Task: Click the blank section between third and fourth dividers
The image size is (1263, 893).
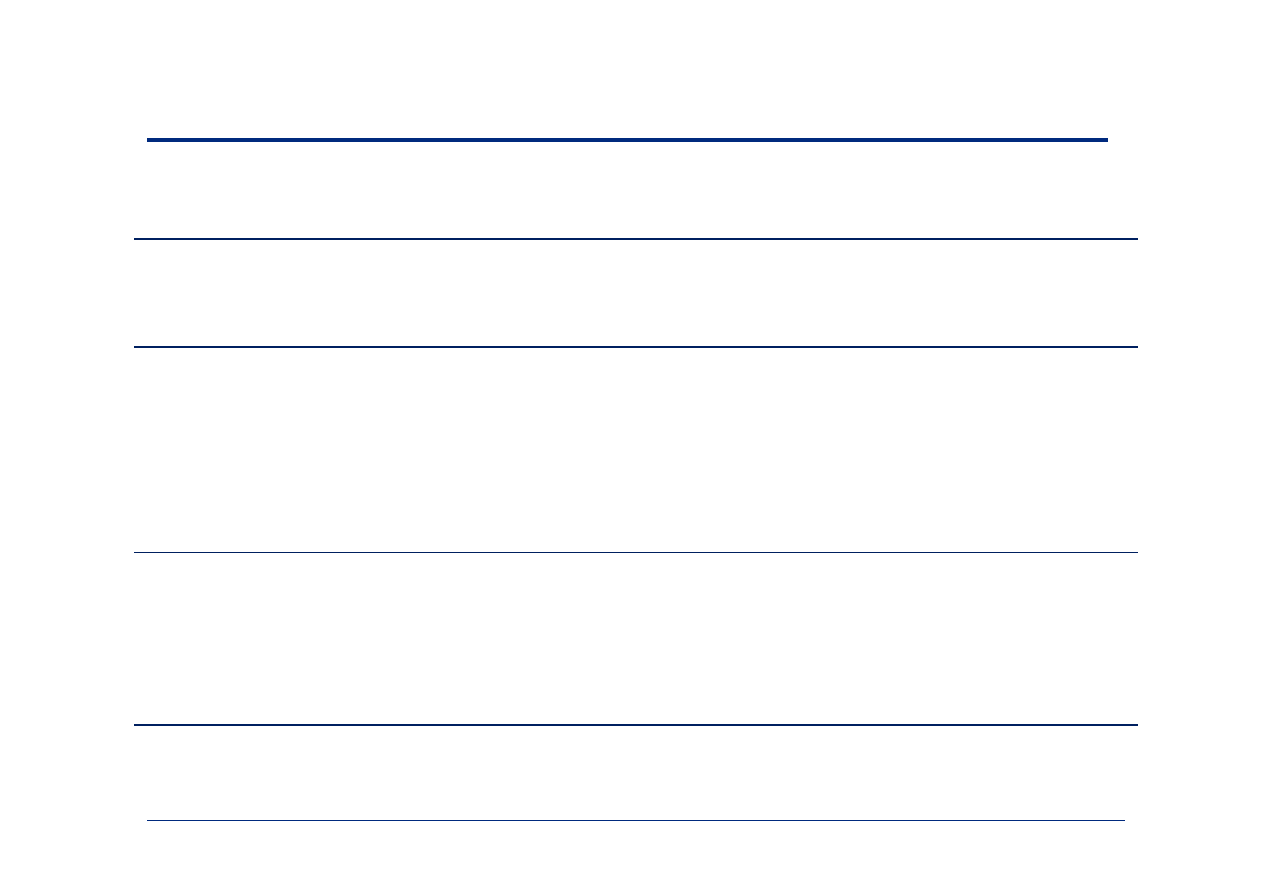Action: 636,638
